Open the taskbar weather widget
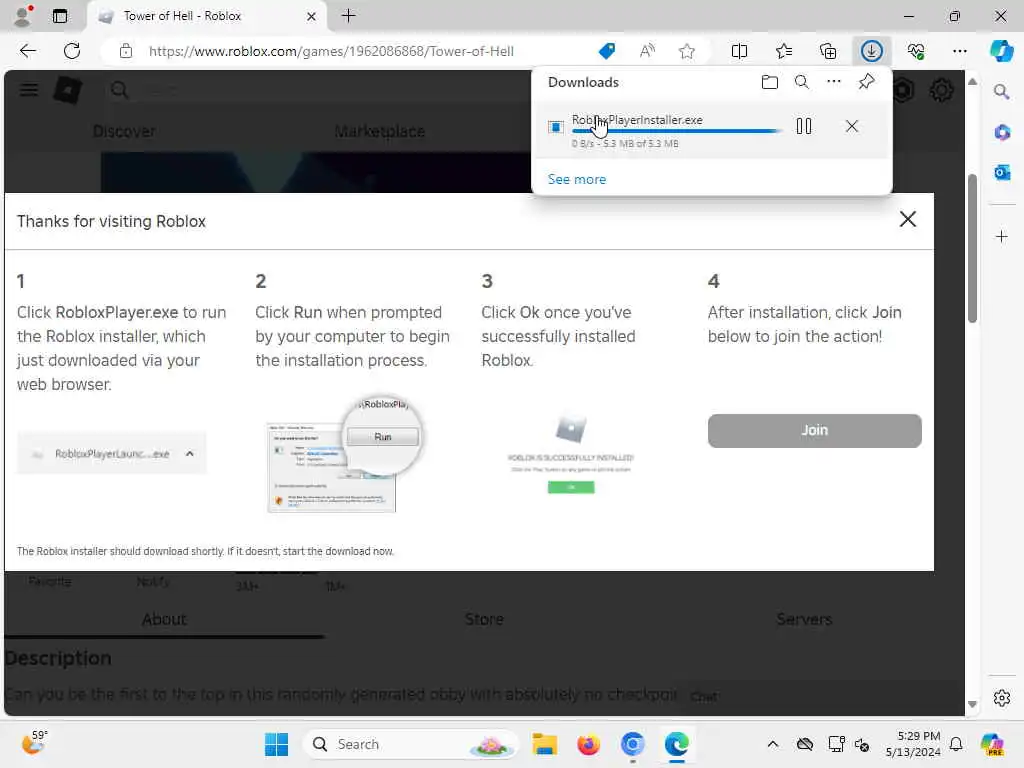This screenshot has width=1024, height=768. (34, 743)
